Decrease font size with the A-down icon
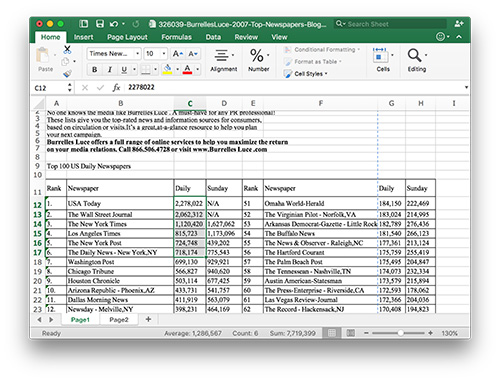This screenshot has width=500, height=381. pyautogui.click(x=193, y=54)
